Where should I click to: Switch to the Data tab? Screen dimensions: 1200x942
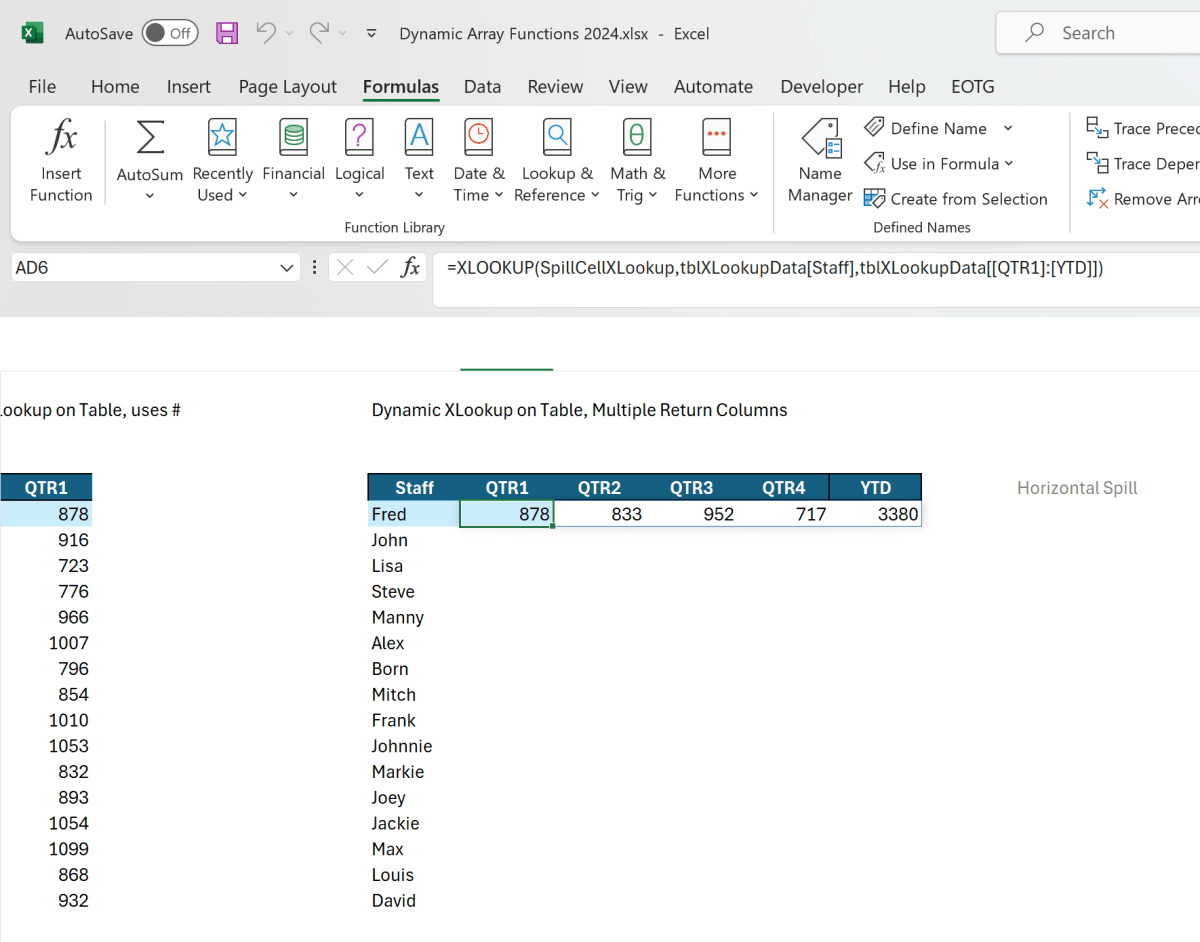pyautogui.click(x=482, y=87)
